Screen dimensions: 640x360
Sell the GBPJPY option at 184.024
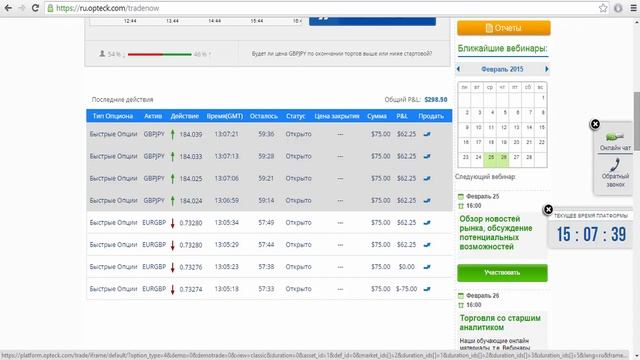[427, 200]
